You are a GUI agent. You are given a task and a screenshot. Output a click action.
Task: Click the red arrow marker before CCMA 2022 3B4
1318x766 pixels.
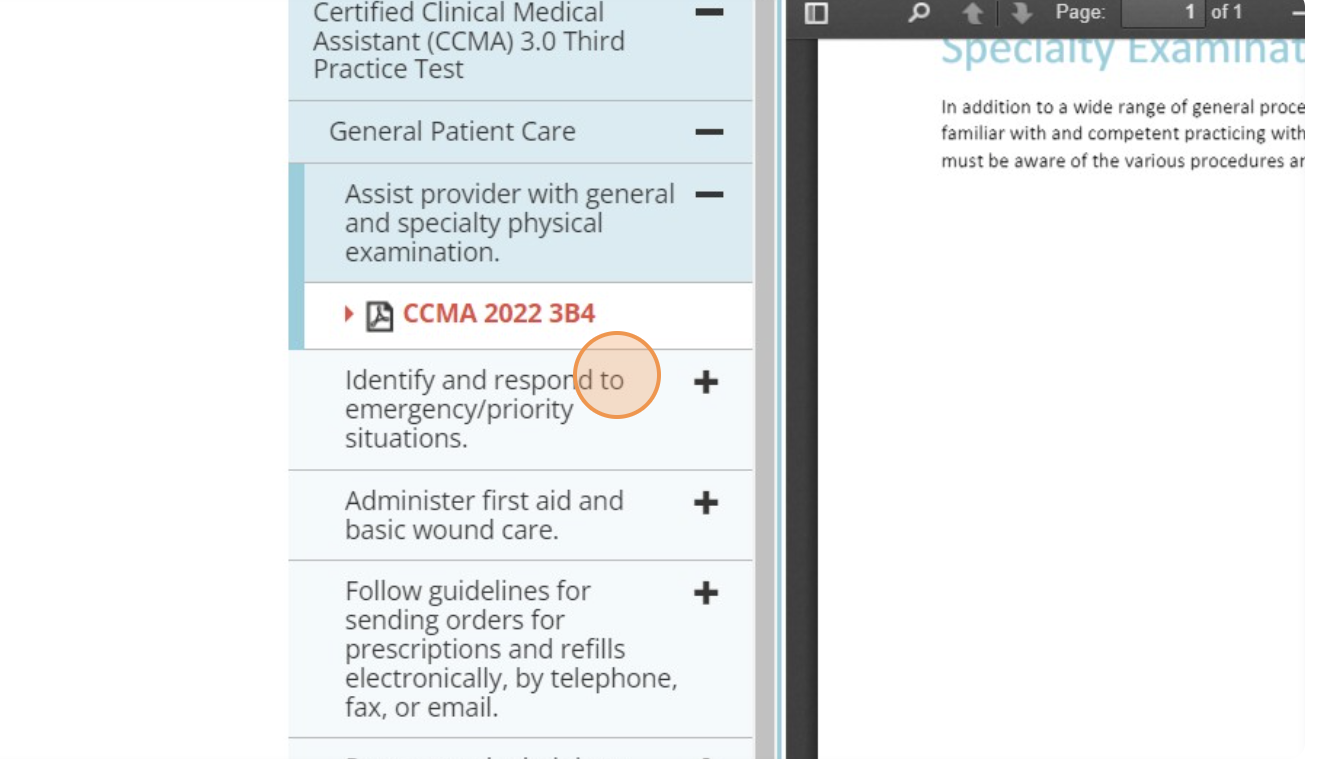coord(349,314)
